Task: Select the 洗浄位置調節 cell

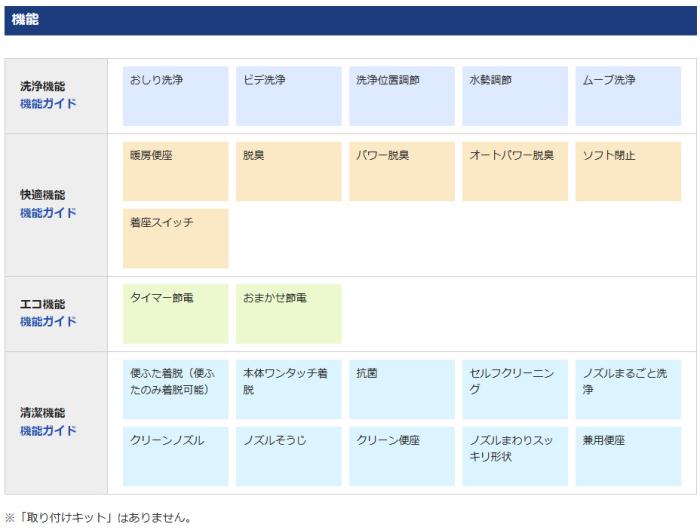Action: click(x=402, y=96)
